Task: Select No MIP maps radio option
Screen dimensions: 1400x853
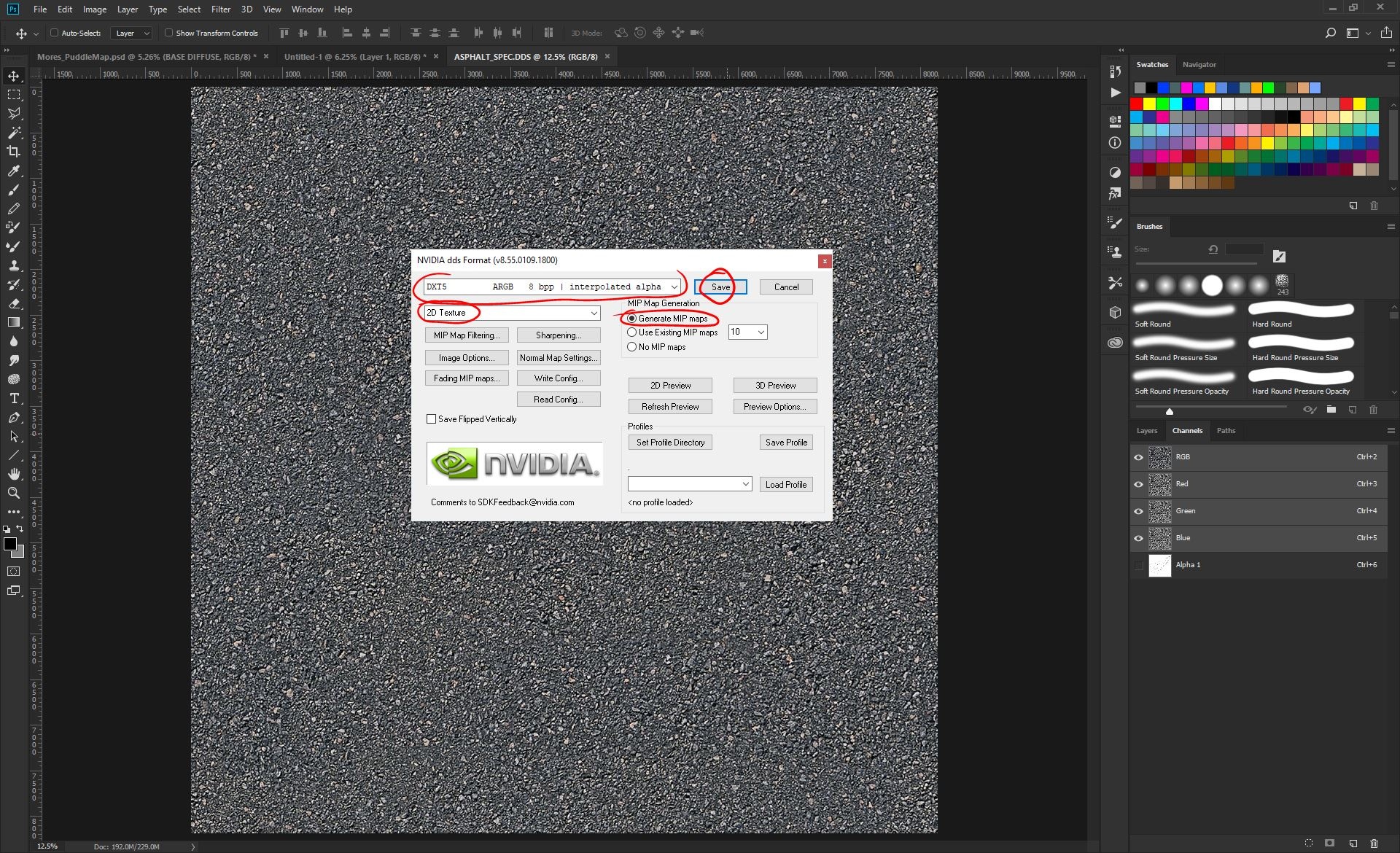Action: (632, 347)
